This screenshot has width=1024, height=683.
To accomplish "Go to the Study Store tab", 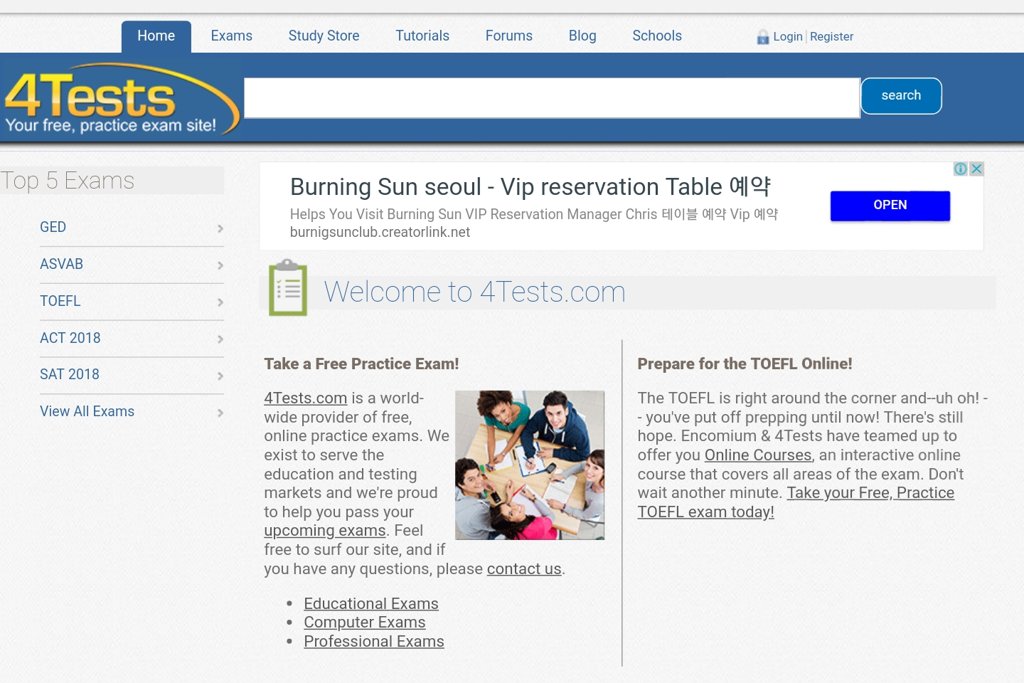I will point(323,36).
